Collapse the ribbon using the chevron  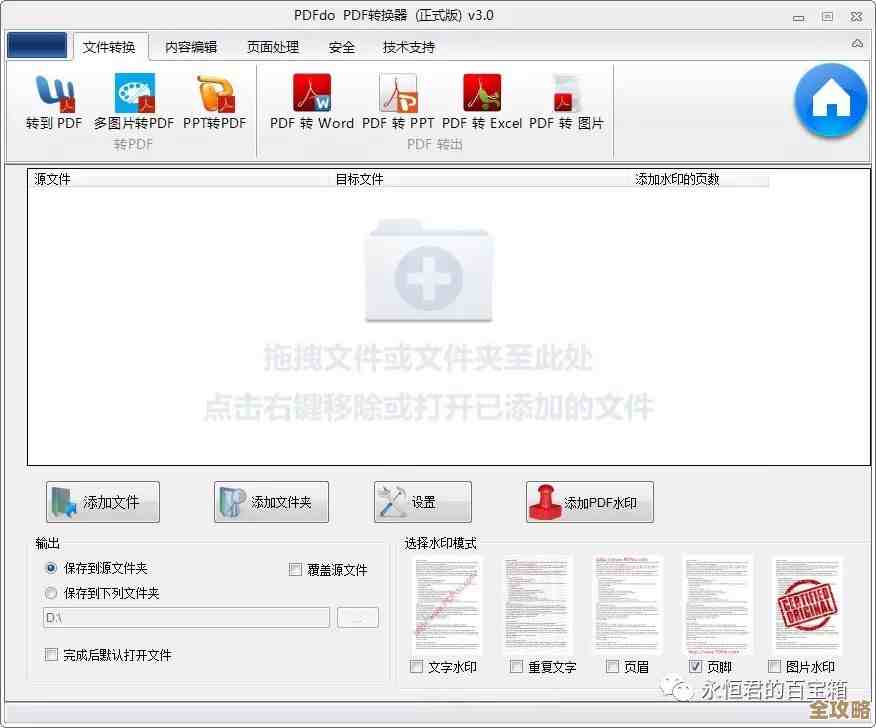(x=855, y=44)
